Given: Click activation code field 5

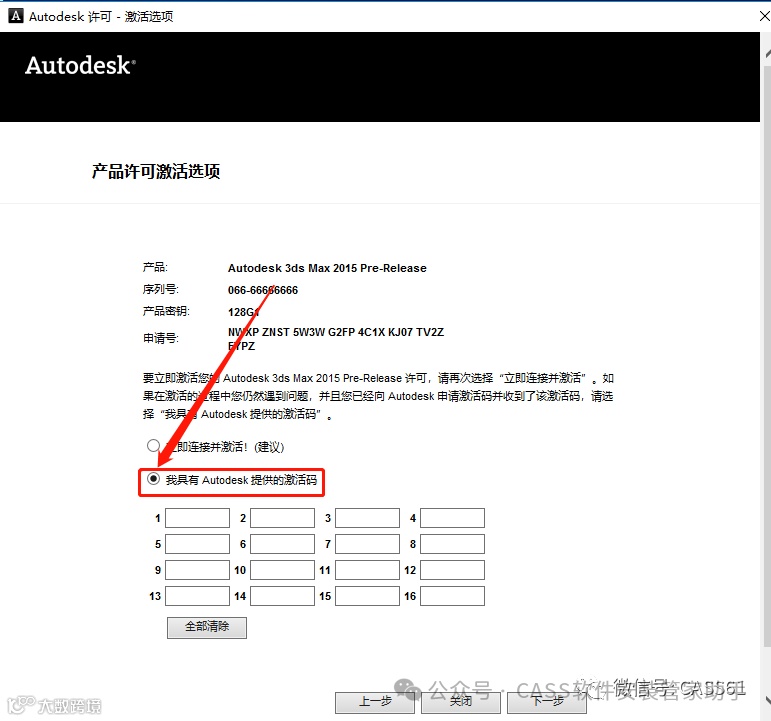Looking at the screenshot, I should pyautogui.click(x=197, y=544).
